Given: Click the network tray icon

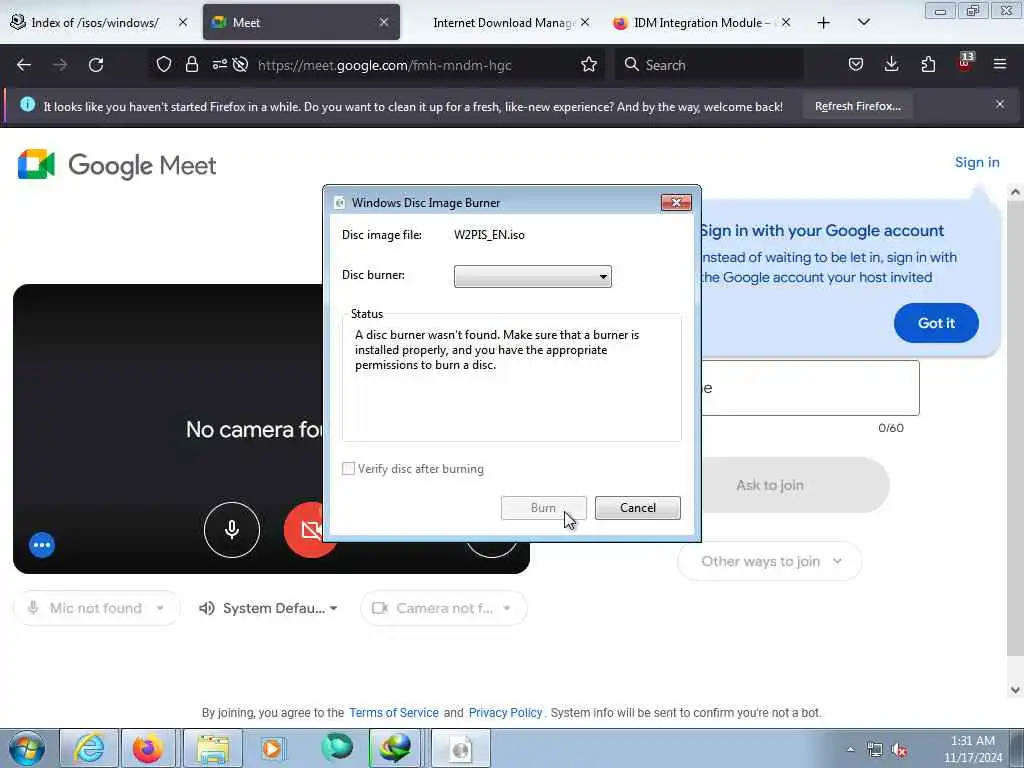Looking at the screenshot, I should (874, 750).
